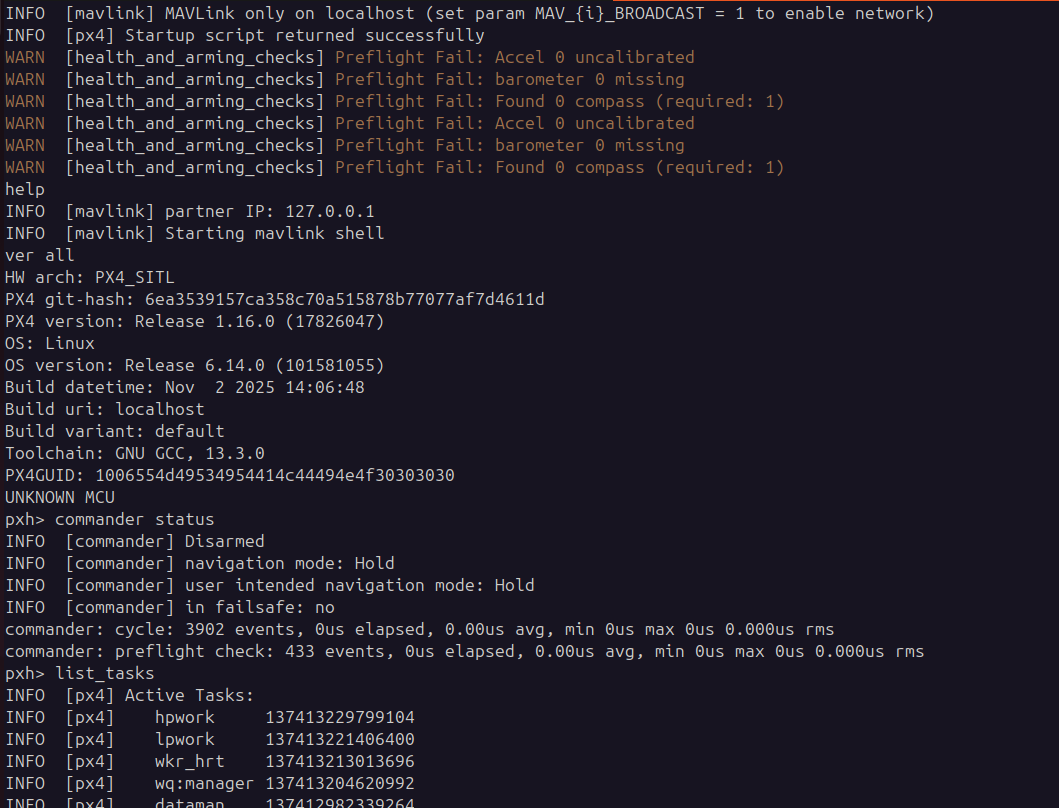
Task: Click the 'help' command line
Action: tap(24, 189)
